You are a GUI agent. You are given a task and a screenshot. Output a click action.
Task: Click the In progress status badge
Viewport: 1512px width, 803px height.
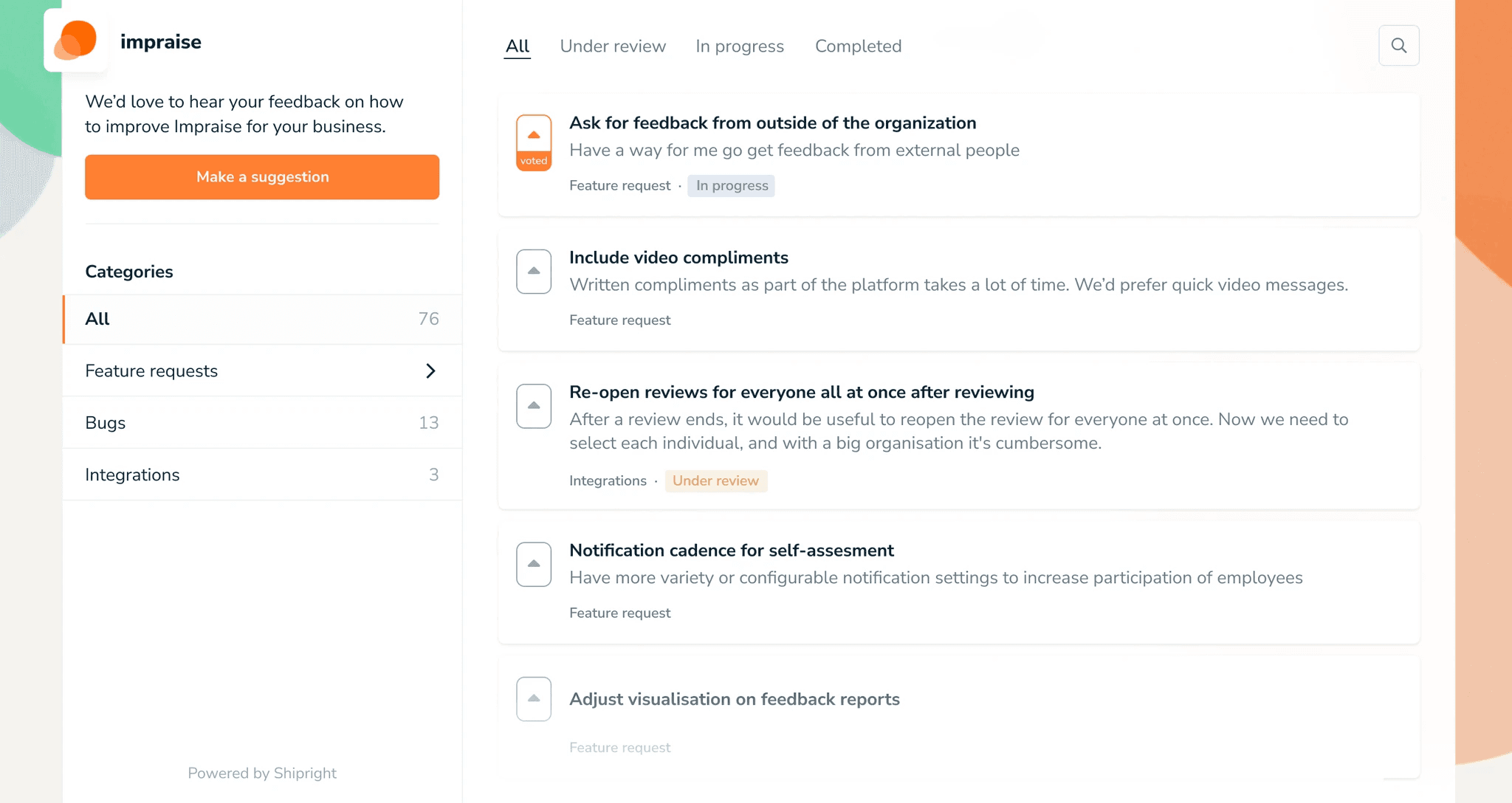tap(731, 186)
